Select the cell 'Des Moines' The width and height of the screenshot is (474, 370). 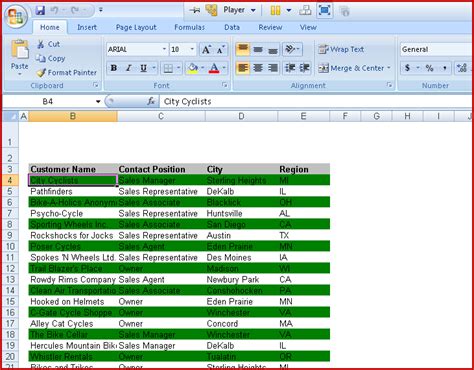point(241,257)
